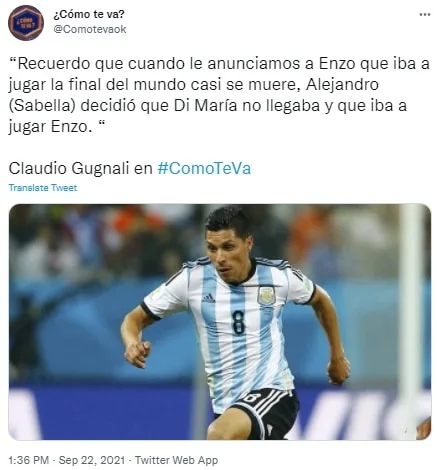Click the 1:36 PM timestamp

[29, 460]
